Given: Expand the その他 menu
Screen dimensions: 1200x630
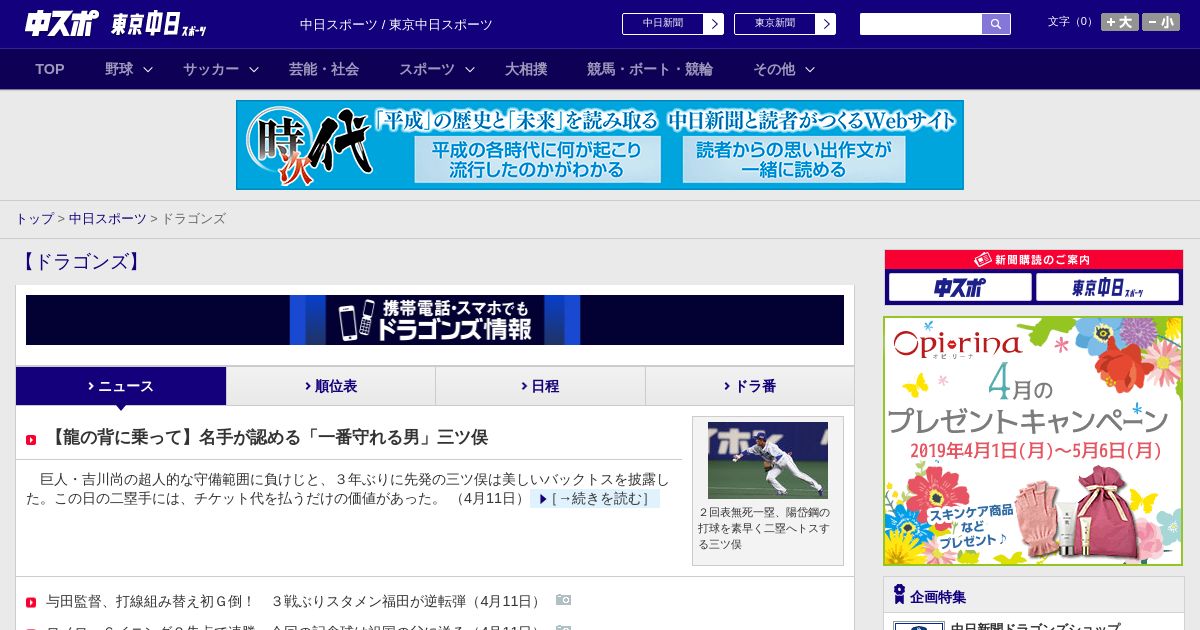Looking at the screenshot, I should point(784,69).
